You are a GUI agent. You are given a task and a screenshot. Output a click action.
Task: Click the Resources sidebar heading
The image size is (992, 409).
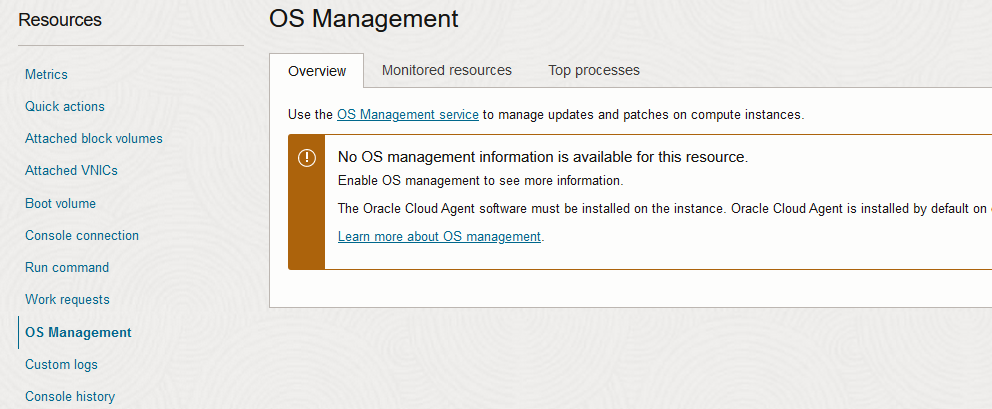(x=60, y=19)
